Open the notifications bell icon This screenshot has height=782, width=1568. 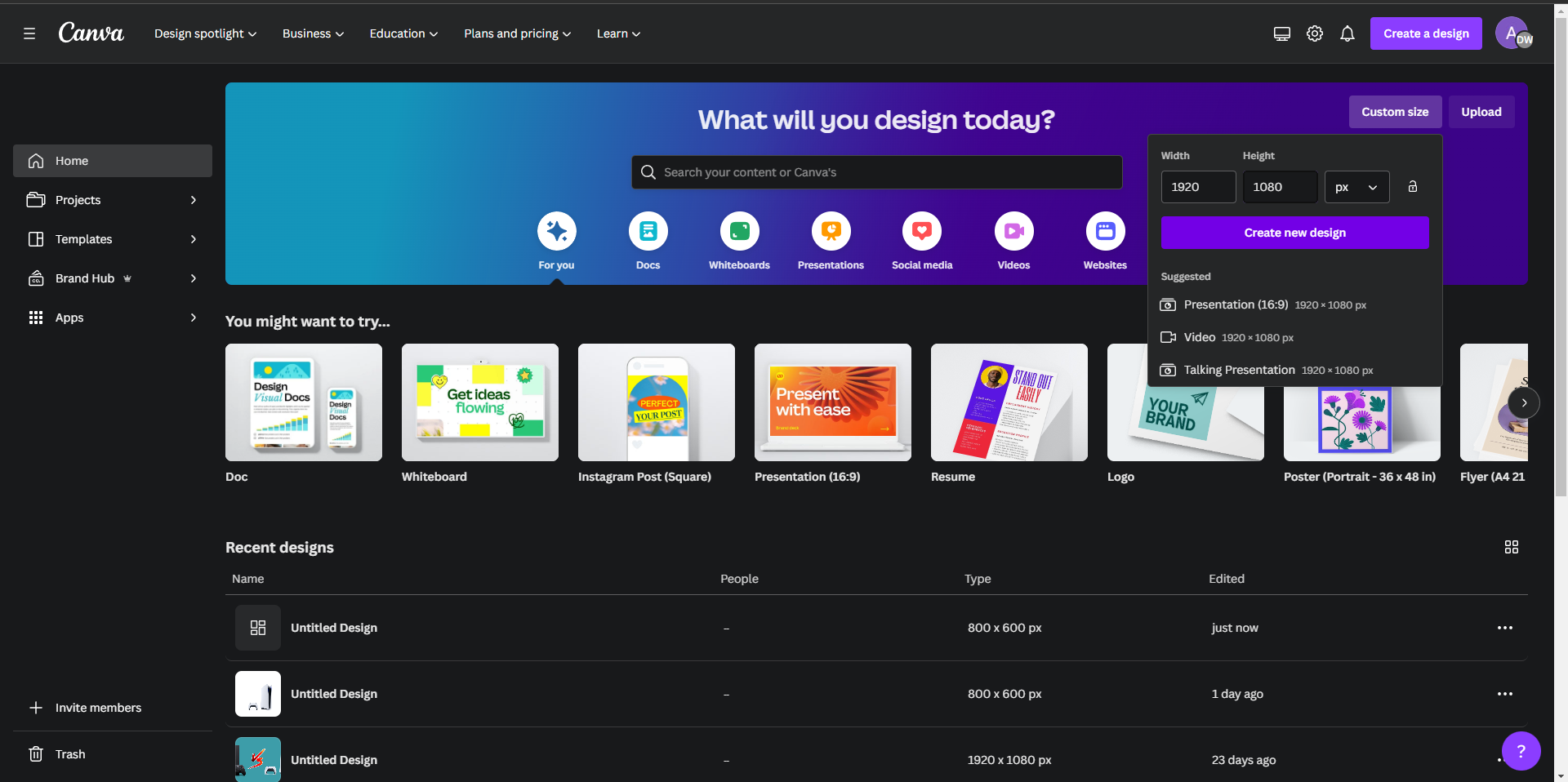tap(1347, 33)
